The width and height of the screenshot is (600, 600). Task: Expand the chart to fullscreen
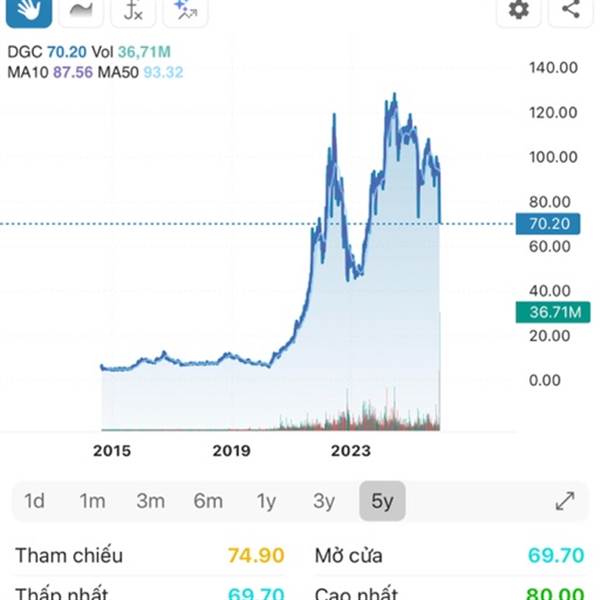coord(565,501)
